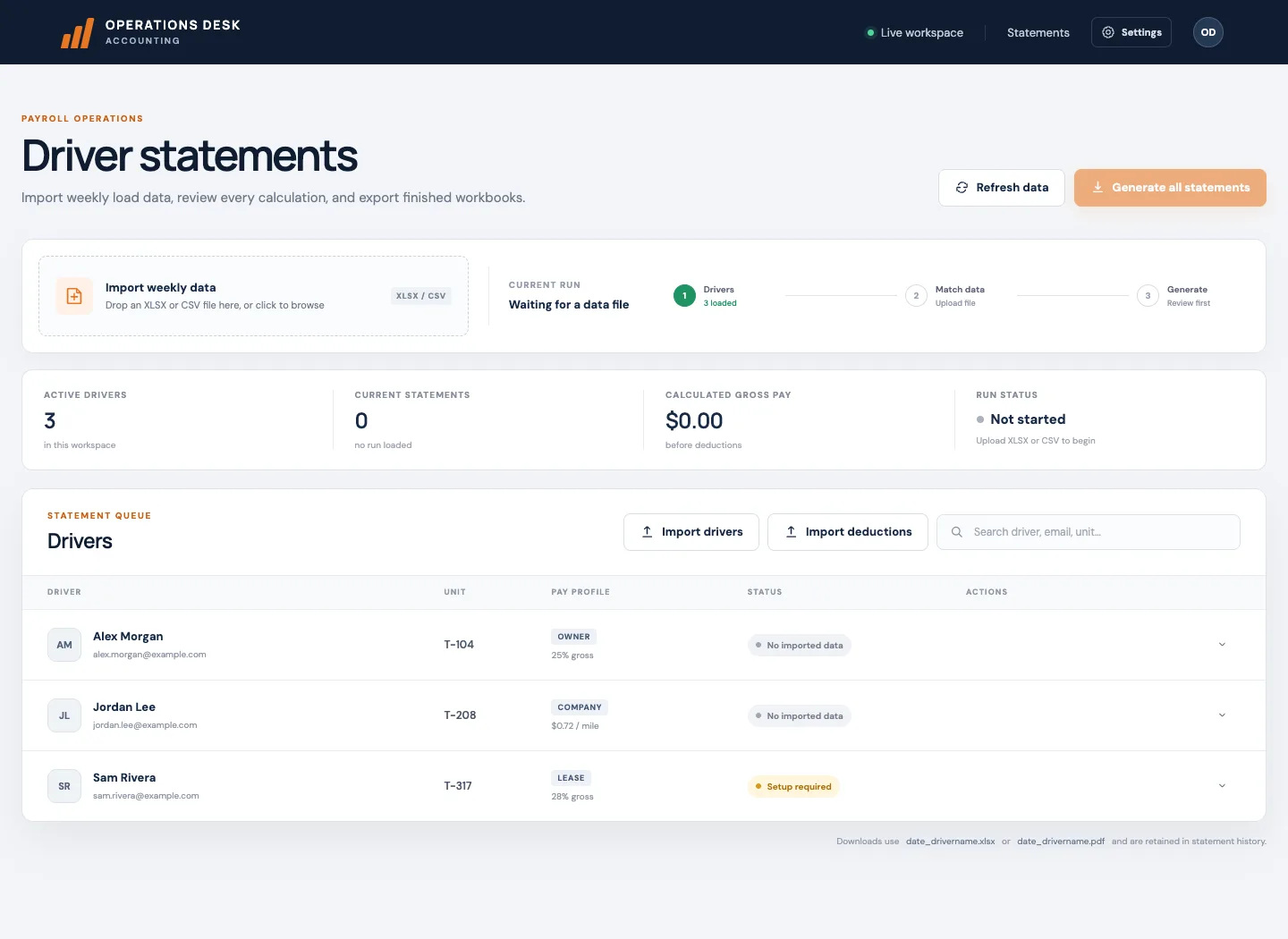Open Live workspace in header

[x=915, y=33]
